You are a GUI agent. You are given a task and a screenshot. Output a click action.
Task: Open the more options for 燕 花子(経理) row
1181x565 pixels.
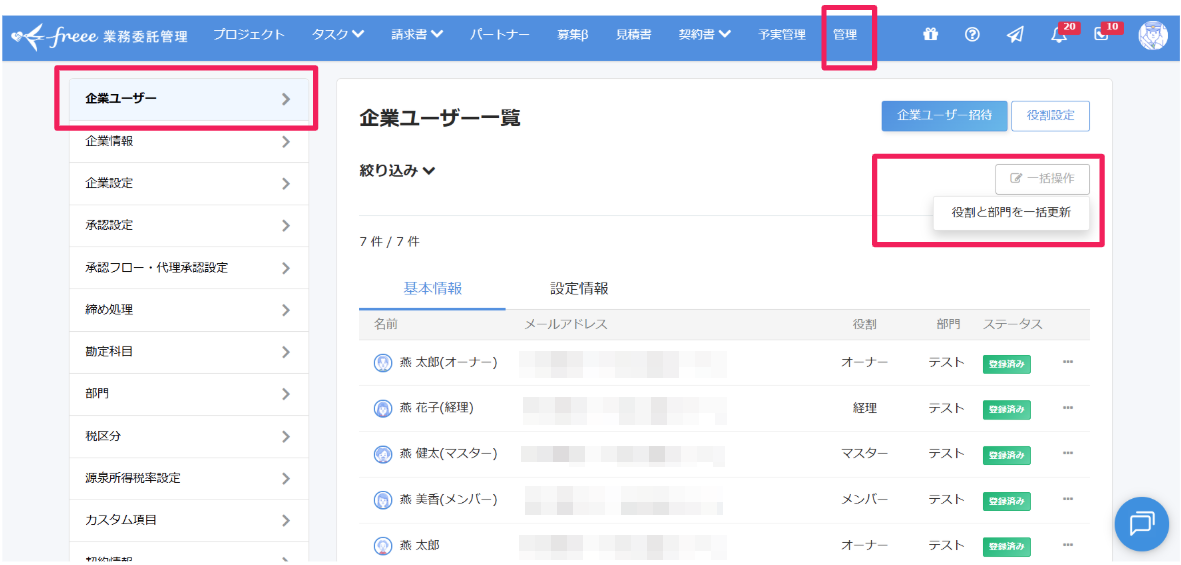click(1067, 408)
